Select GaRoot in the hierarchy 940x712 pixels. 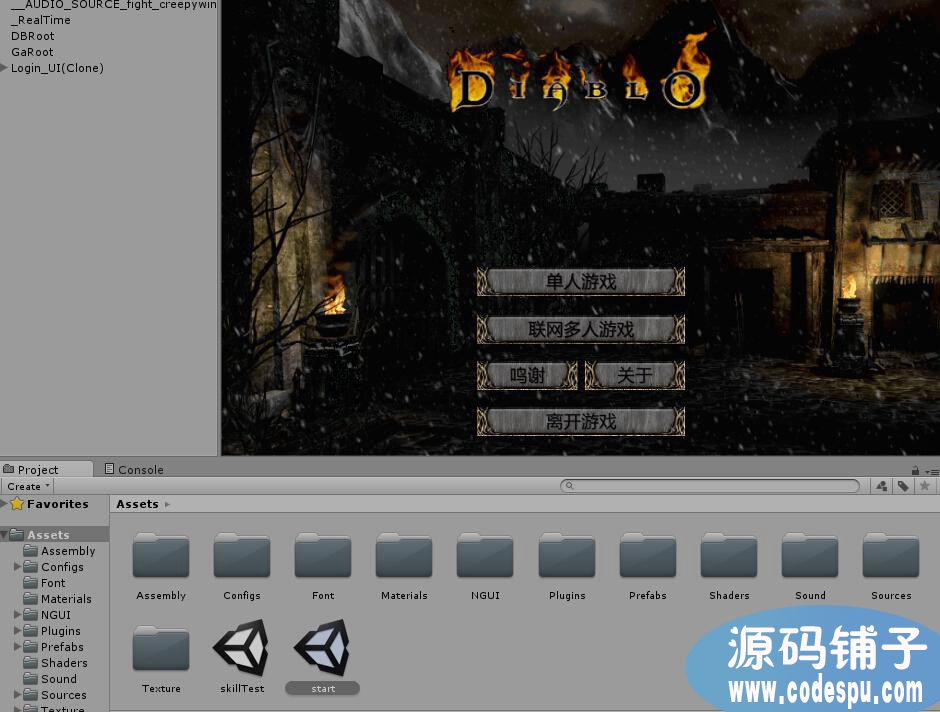(32, 52)
